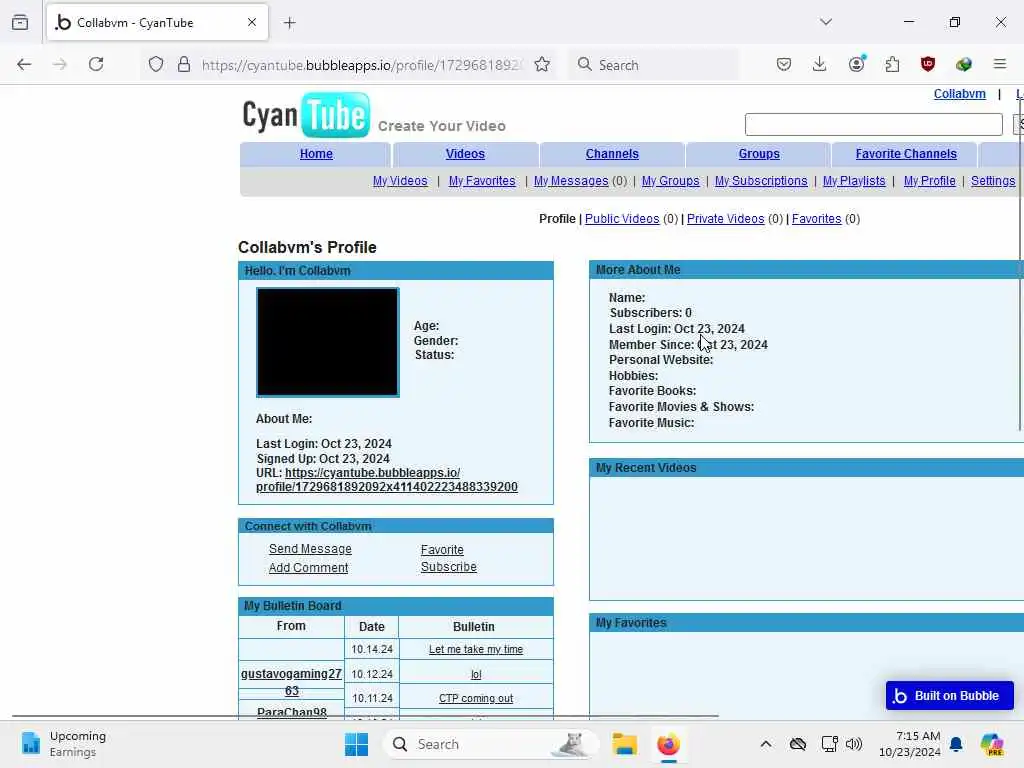Screen dimensions: 1024x768
Task: Open My Favorites link
Action: (482, 181)
